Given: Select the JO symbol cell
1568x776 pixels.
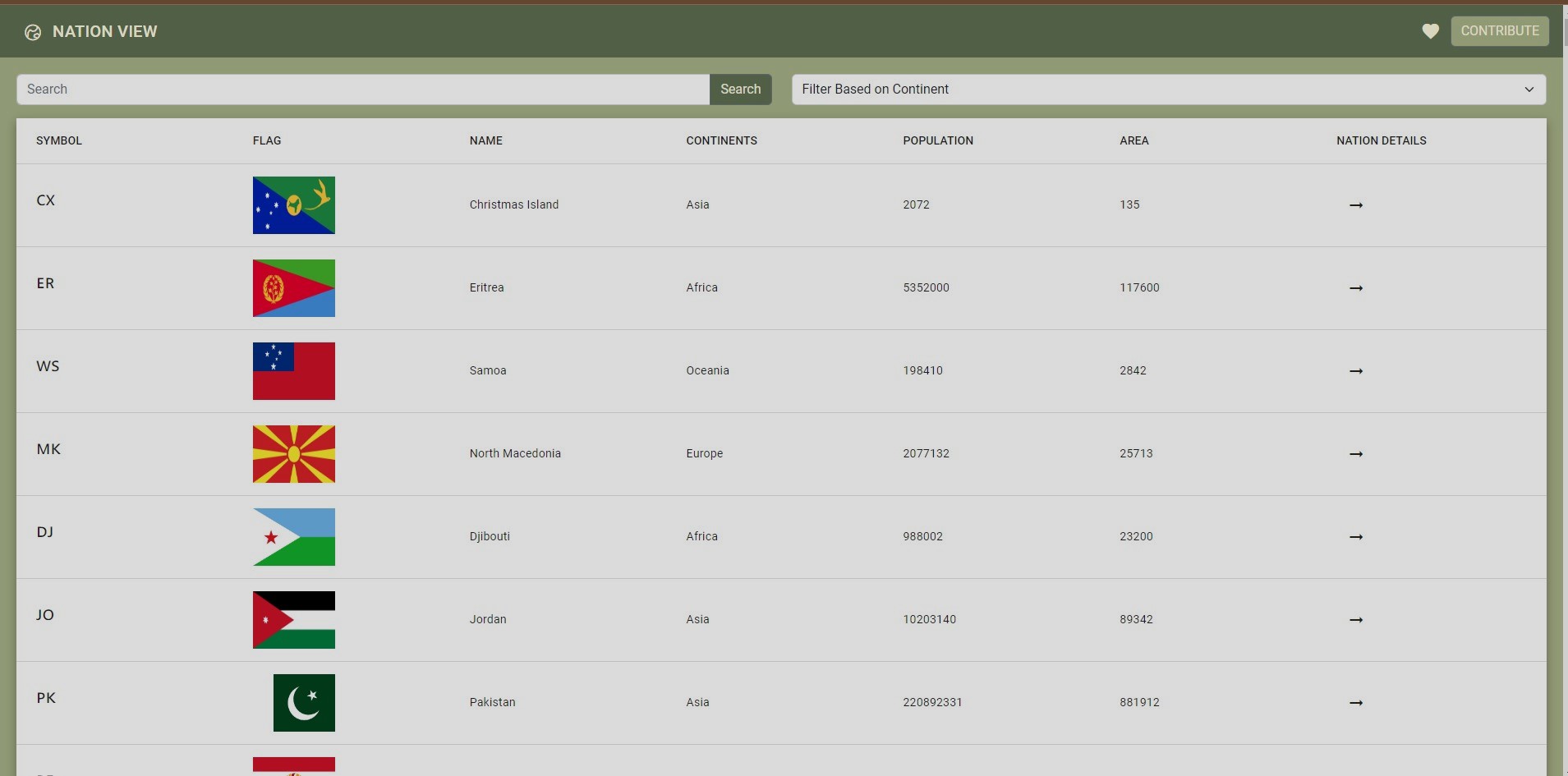Looking at the screenshot, I should pyautogui.click(x=45, y=615).
